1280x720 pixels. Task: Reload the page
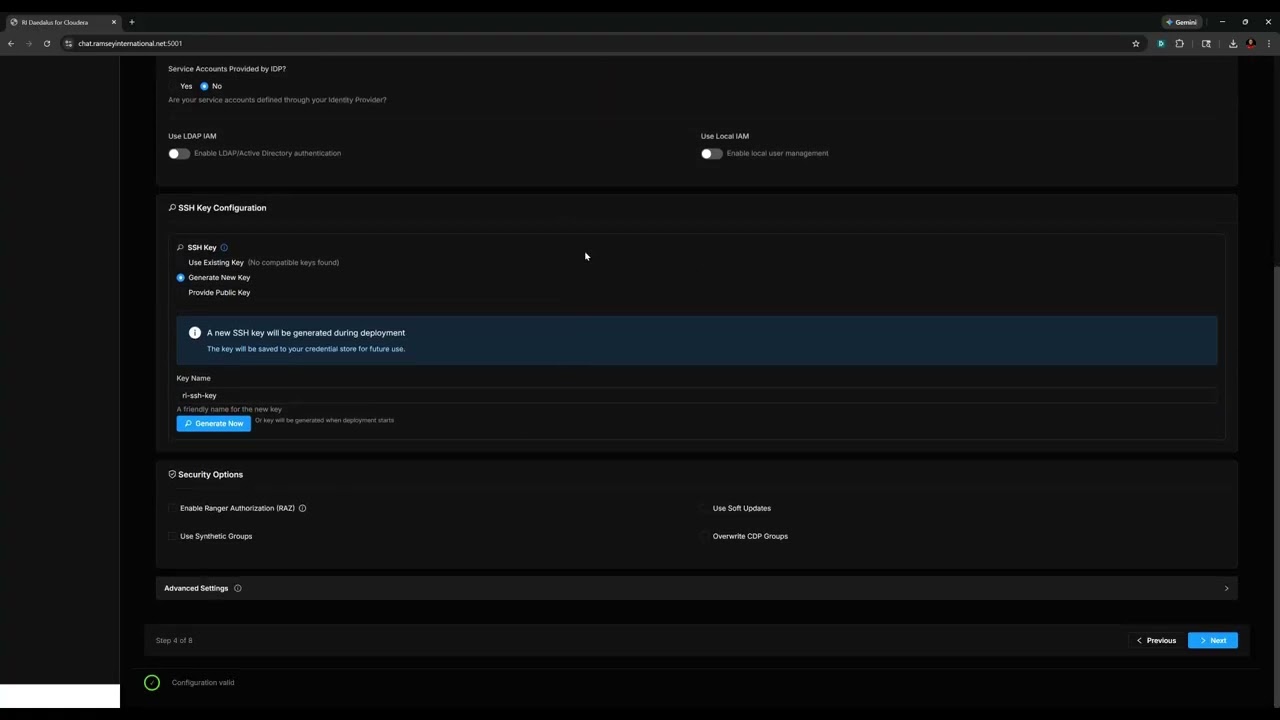[x=47, y=43]
